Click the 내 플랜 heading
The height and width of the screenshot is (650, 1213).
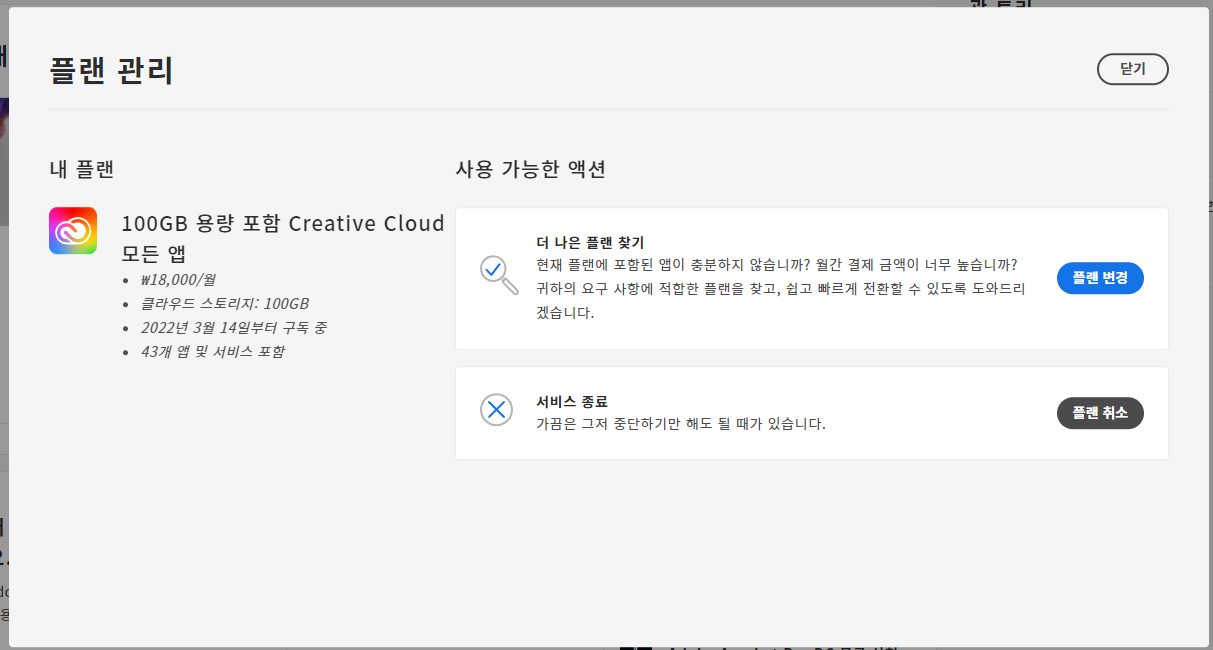click(82, 169)
